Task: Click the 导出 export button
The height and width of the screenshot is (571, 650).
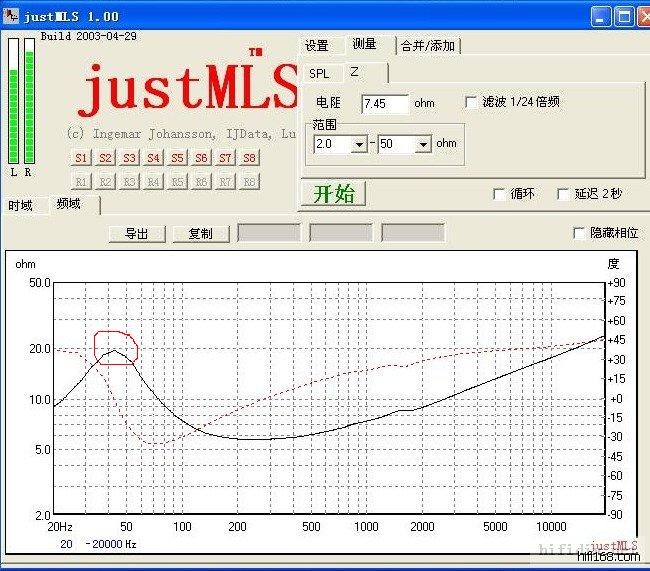Action: pyautogui.click(x=137, y=233)
